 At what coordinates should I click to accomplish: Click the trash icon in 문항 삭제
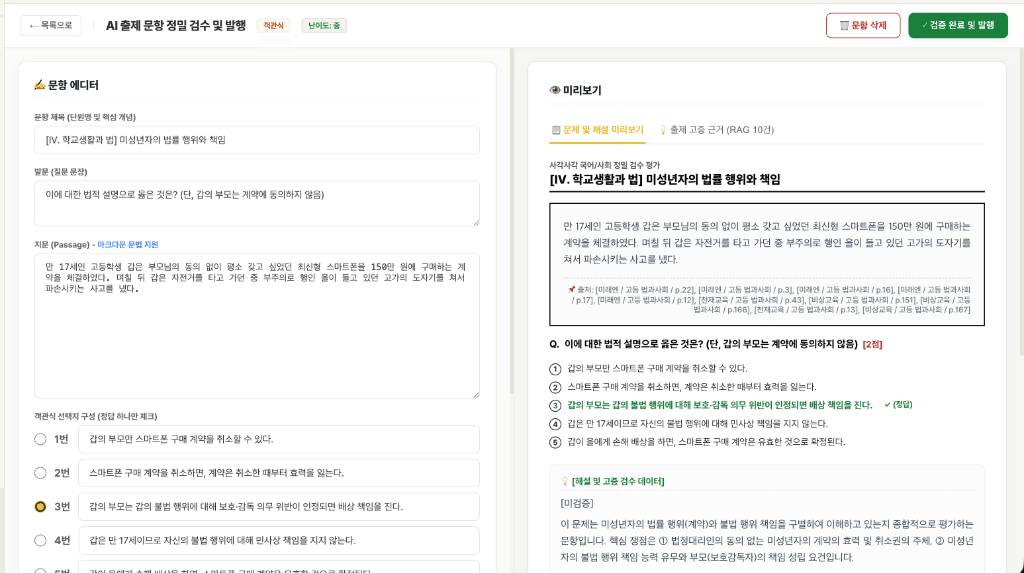tap(844, 25)
